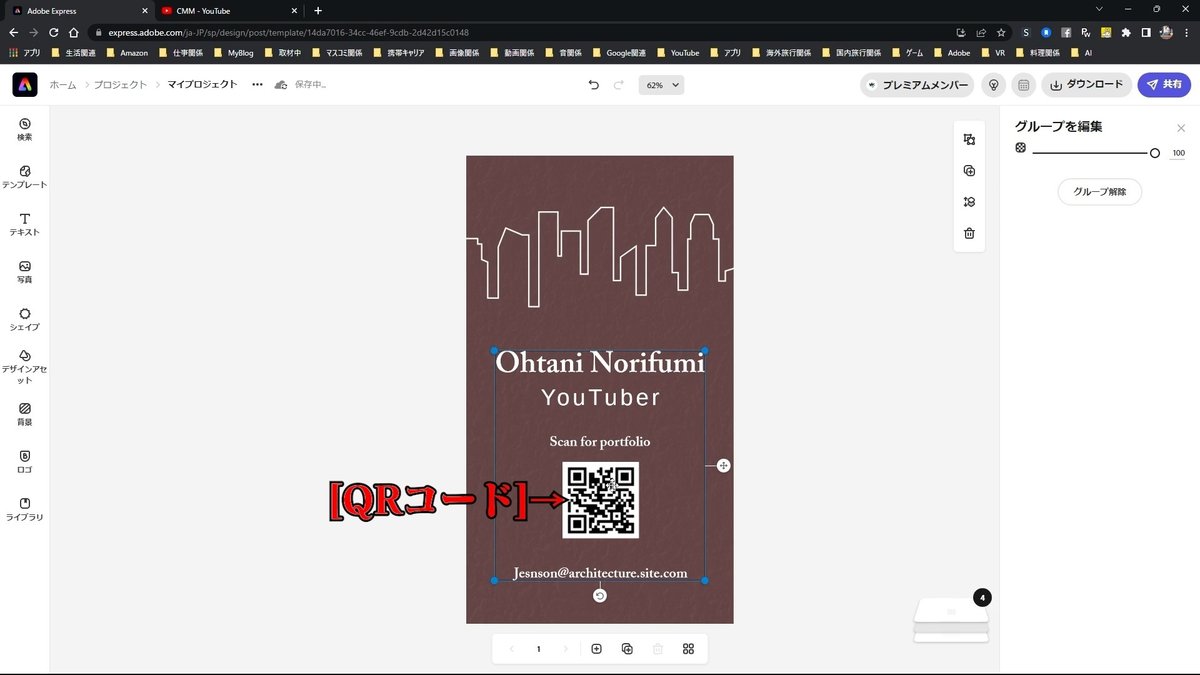The height and width of the screenshot is (675, 1200).
Task: Duplicate the current page
Action: pyautogui.click(x=627, y=649)
